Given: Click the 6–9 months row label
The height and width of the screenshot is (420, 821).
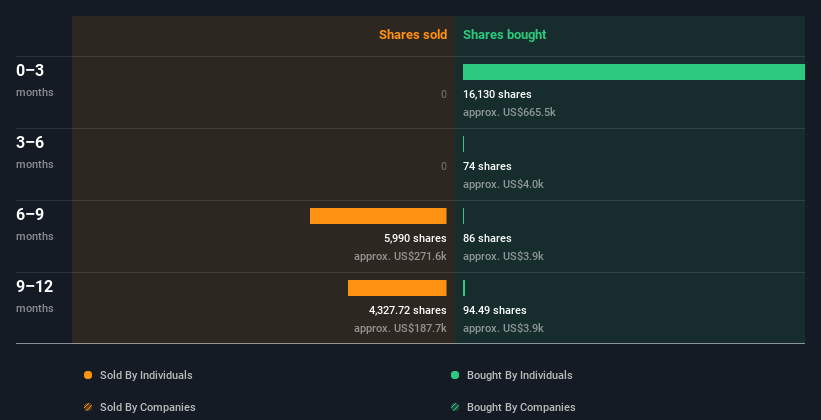Looking at the screenshot, I should point(35,224).
